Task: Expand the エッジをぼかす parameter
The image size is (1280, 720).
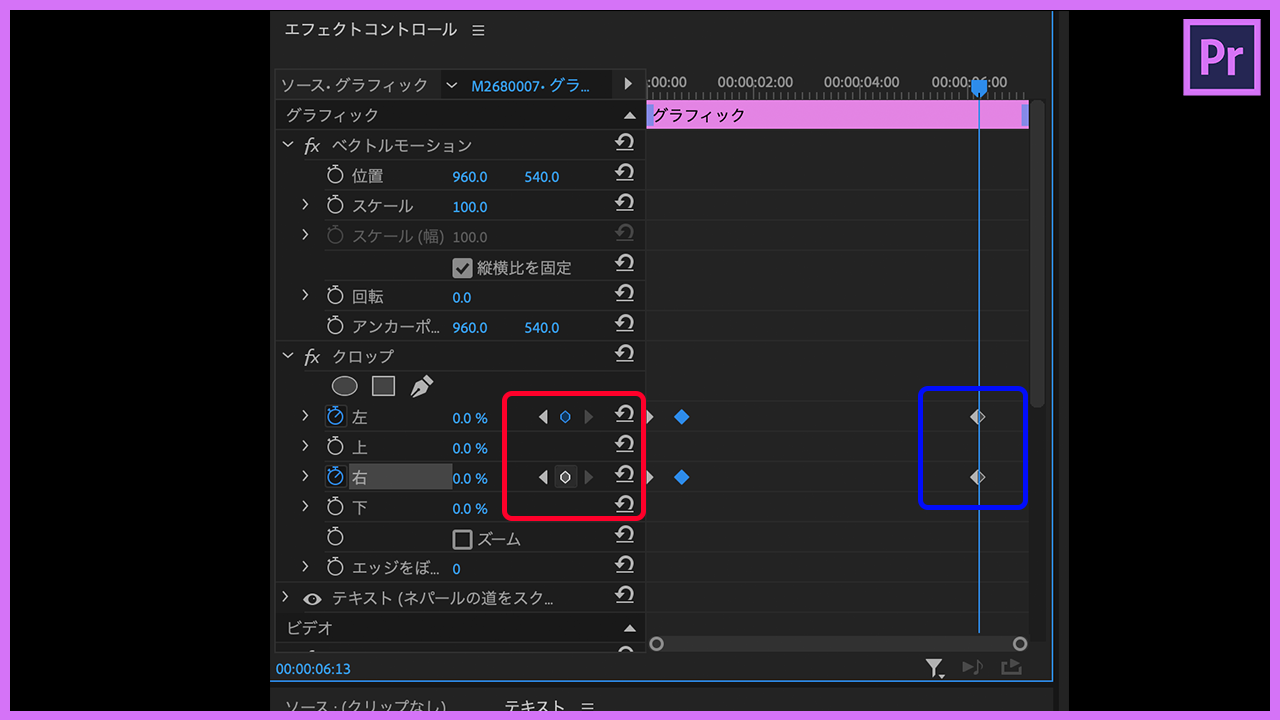Action: (305, 567)
